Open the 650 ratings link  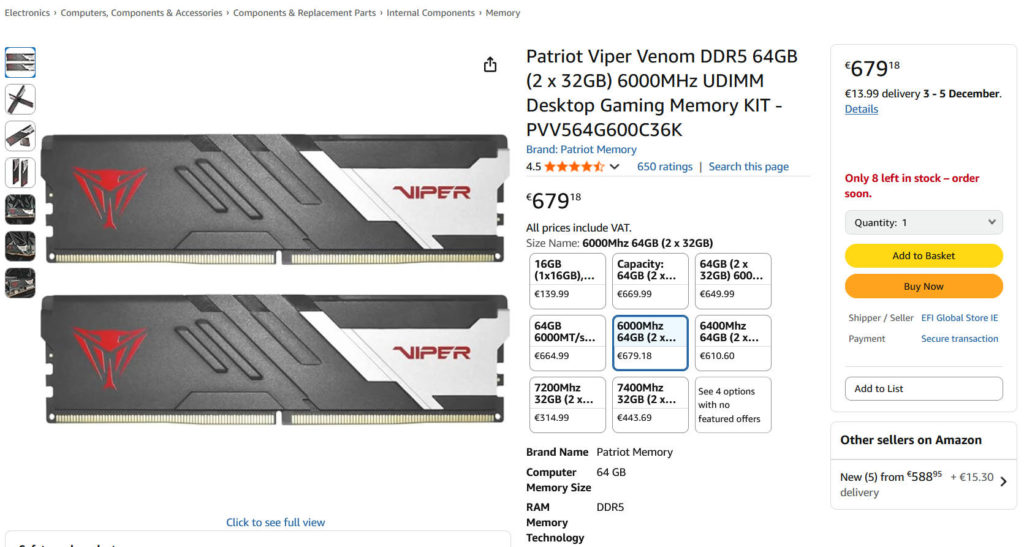coord(664,167)
